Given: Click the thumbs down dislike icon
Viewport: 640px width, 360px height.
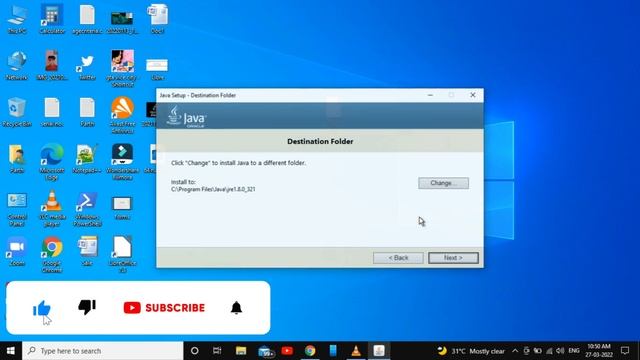Looking at the screenshot, I should (87, 307).
